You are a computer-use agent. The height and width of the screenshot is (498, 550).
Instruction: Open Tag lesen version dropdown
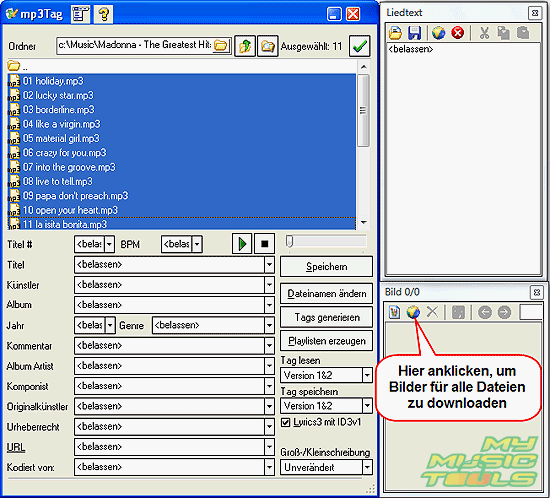[367, 375]
